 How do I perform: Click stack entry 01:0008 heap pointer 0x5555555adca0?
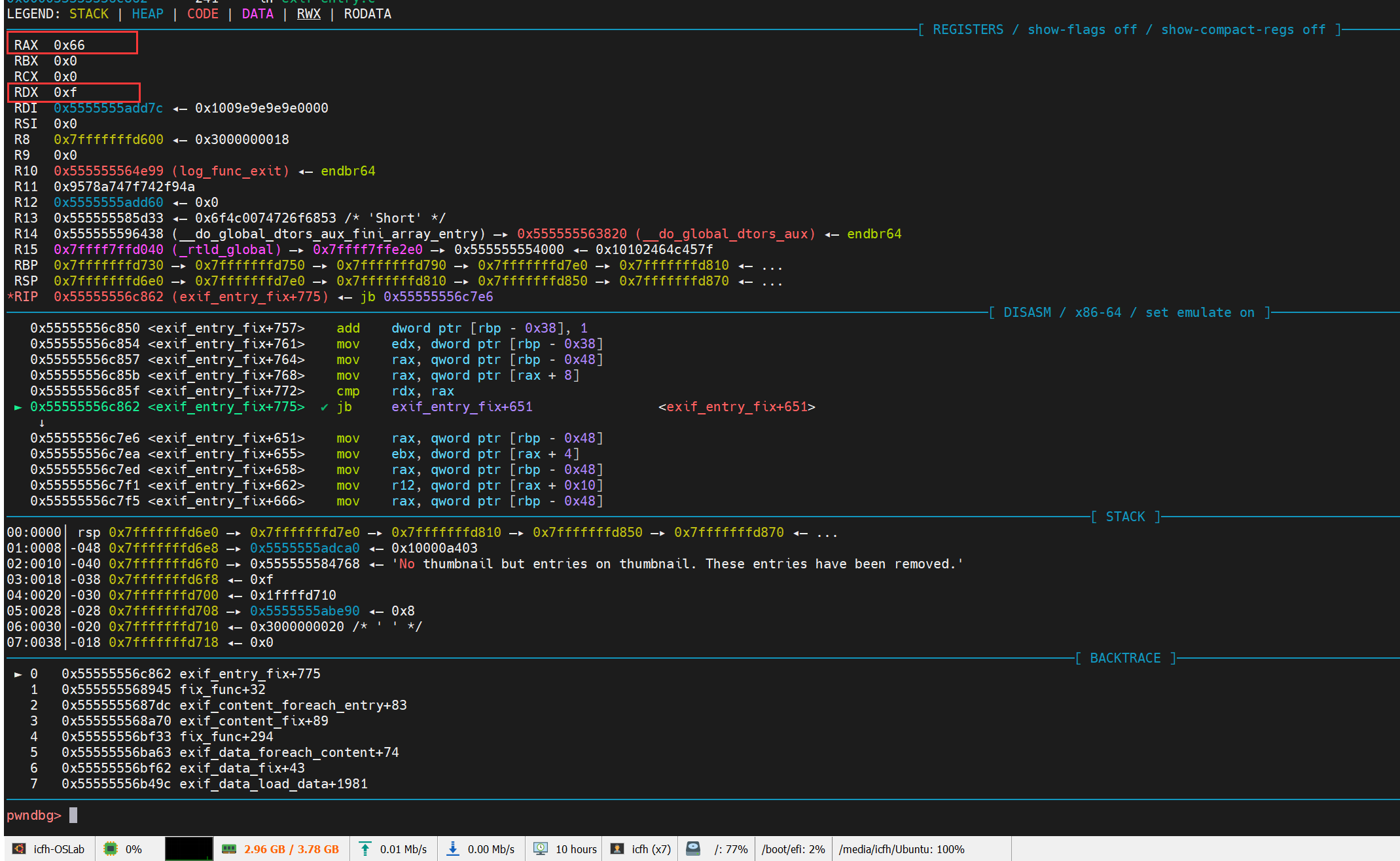pos(305,548)
